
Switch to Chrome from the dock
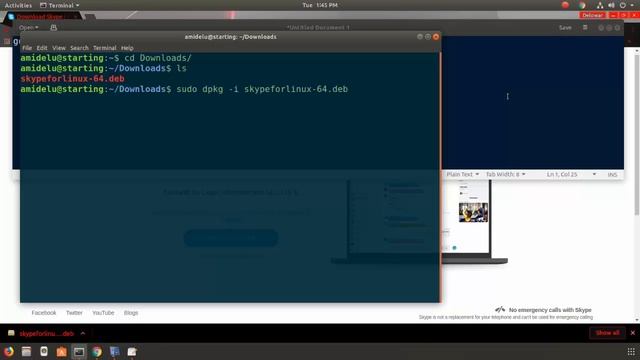click(x=97, y=351)
